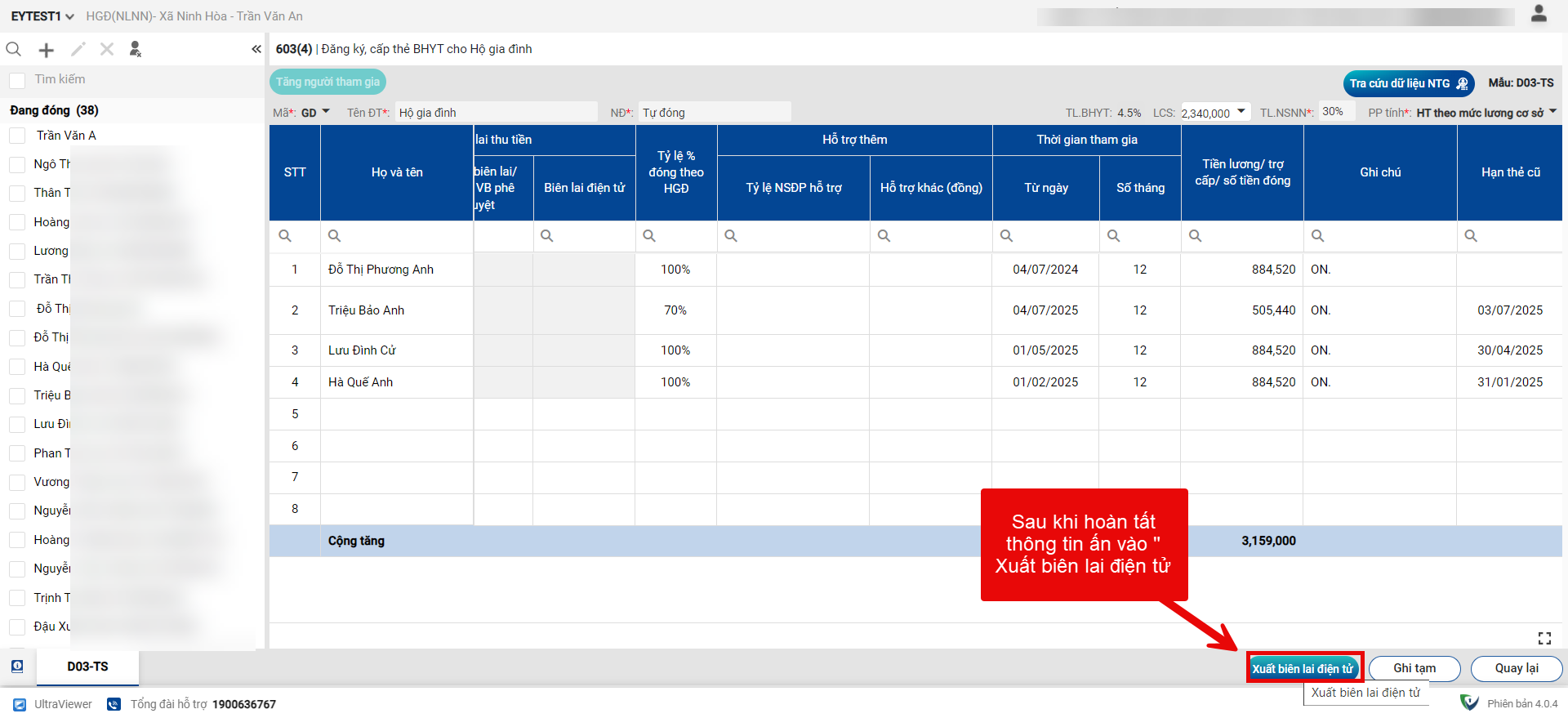Viewport: 1568px width, 718px height.
Task: Toggle the select-all checkbox beside Tìm kiếm
Action: click(x=17, y=80)
